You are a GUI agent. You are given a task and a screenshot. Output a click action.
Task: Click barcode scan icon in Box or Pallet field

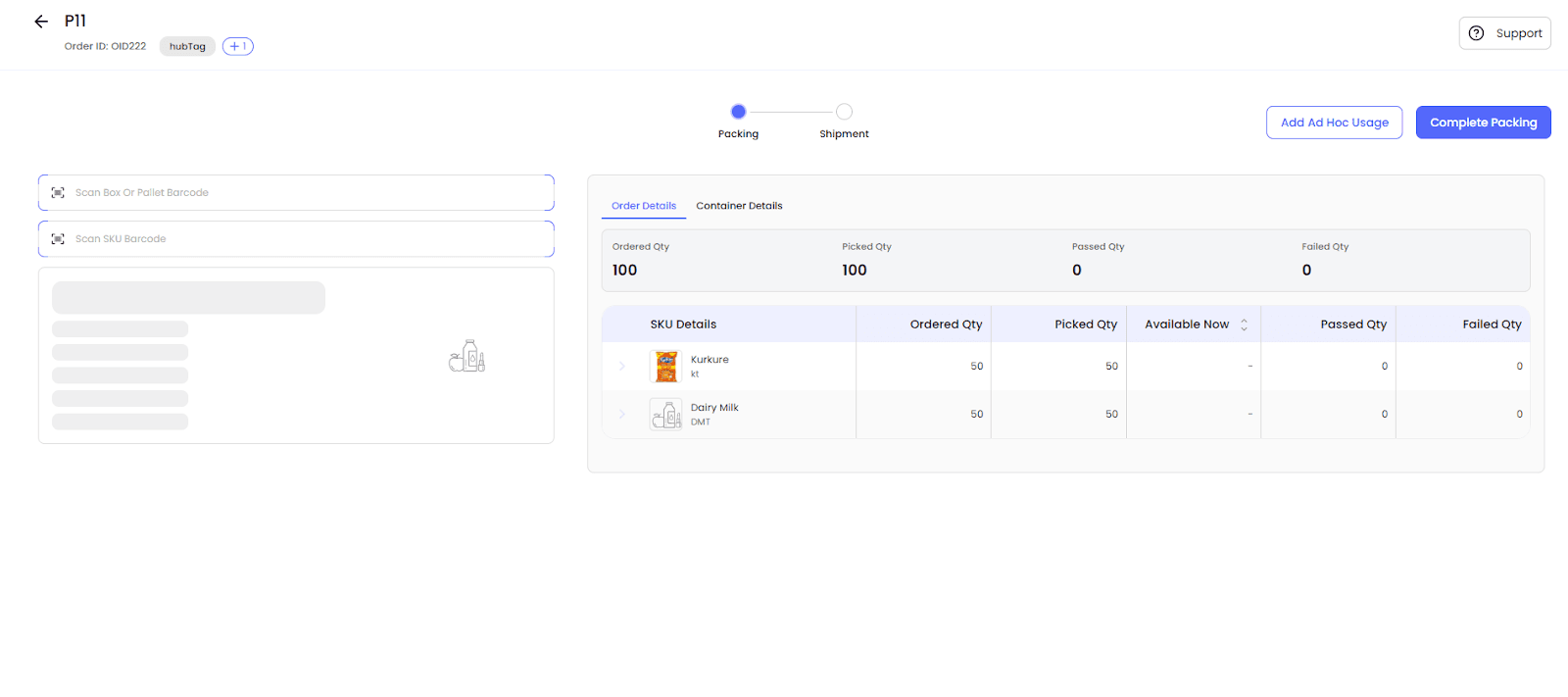coord(58,193)
